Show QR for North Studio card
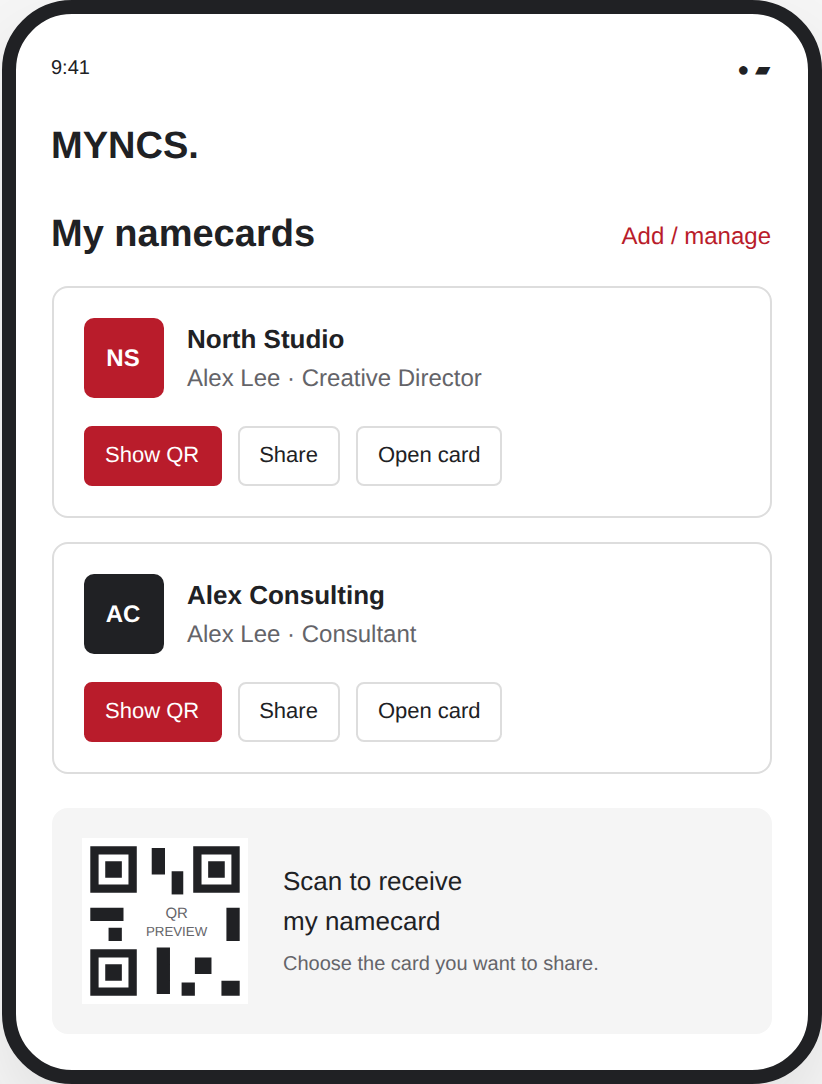Viewport: 822px width, 1084px height. click(153, 456)
